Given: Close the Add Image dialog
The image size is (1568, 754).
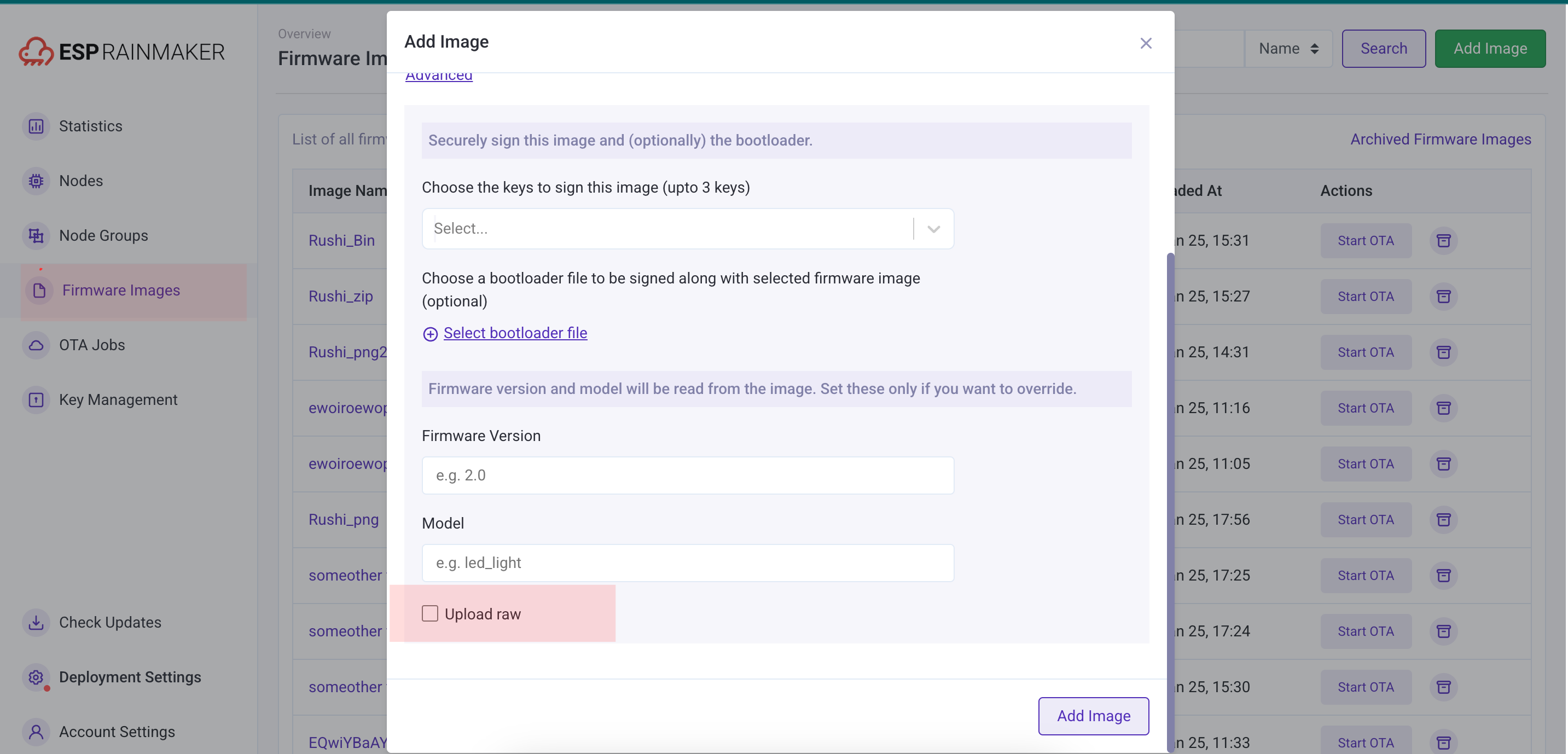Looking at the screenshot, I should click(x=1145, y=43).
